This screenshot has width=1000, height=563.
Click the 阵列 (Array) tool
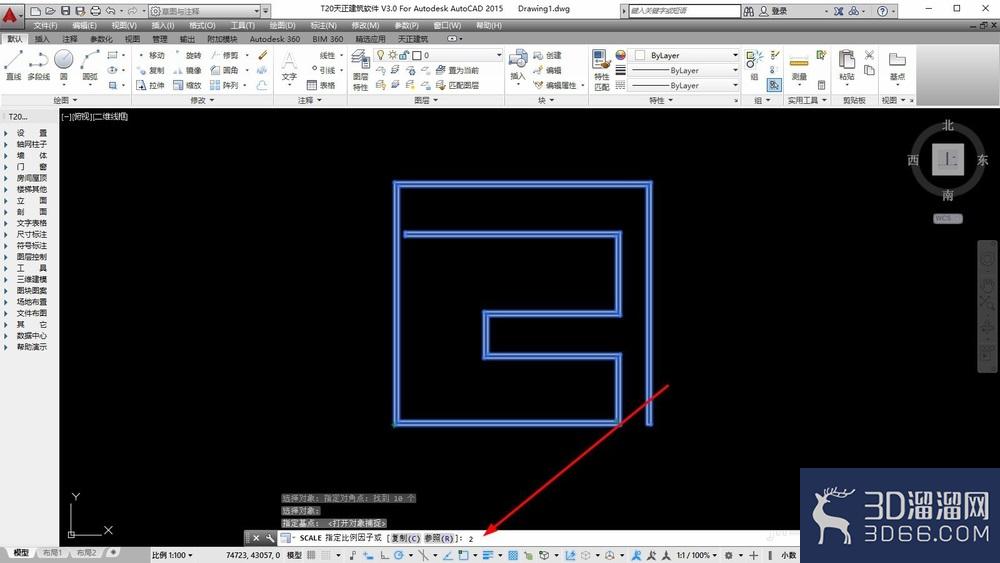click(x=225, y=85)
